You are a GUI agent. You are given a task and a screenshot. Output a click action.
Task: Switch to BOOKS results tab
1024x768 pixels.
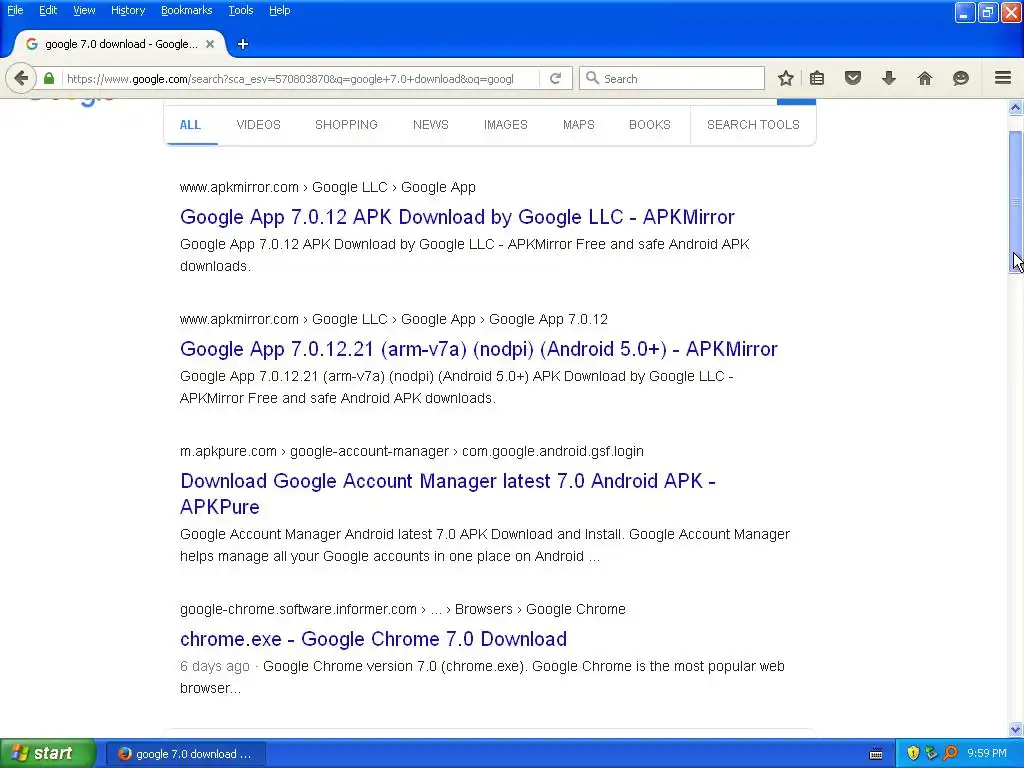[x=650, y=125]
